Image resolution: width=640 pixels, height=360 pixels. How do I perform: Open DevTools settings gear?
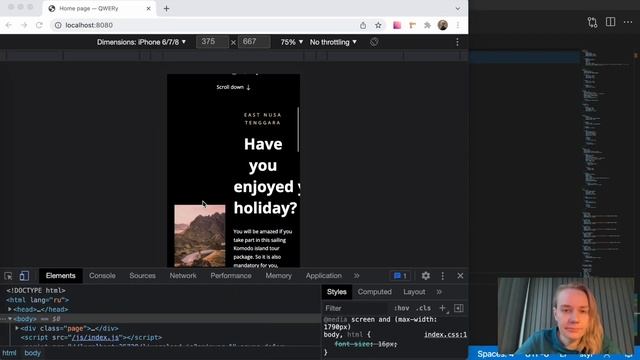[x=426, y=276]
